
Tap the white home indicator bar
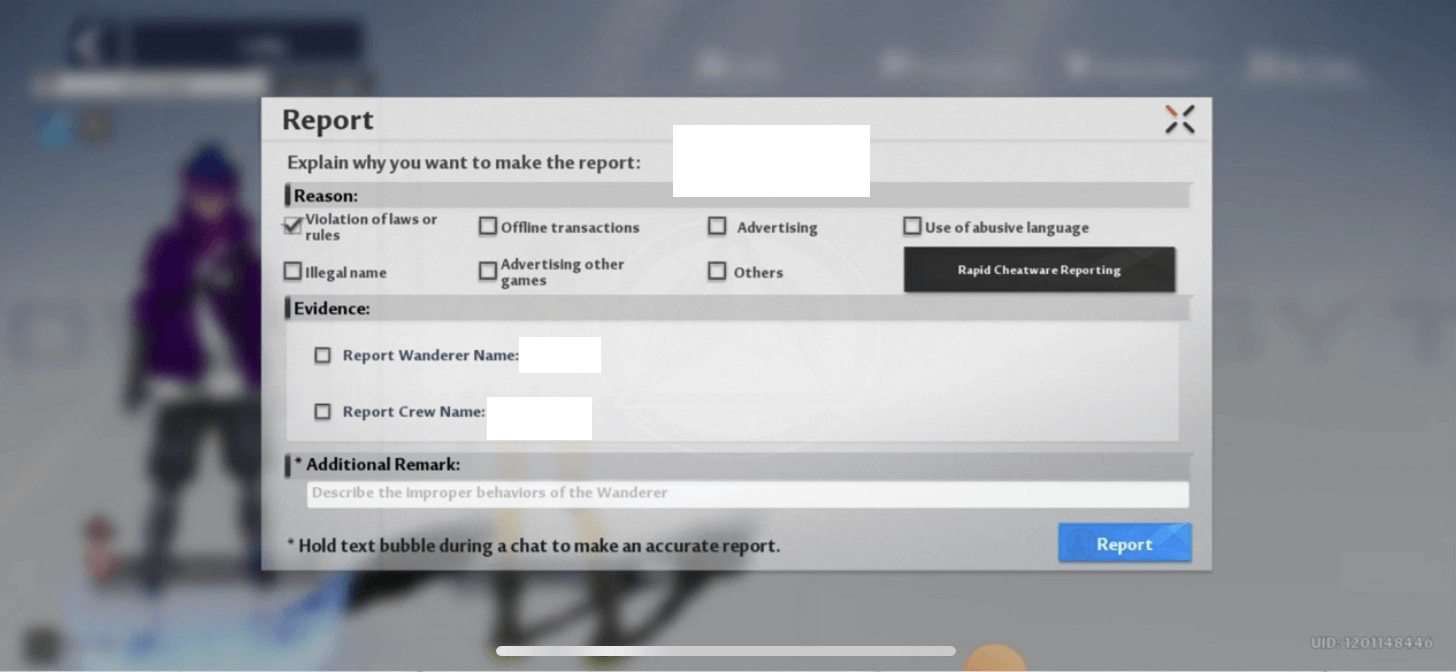[x=725, y=651]
